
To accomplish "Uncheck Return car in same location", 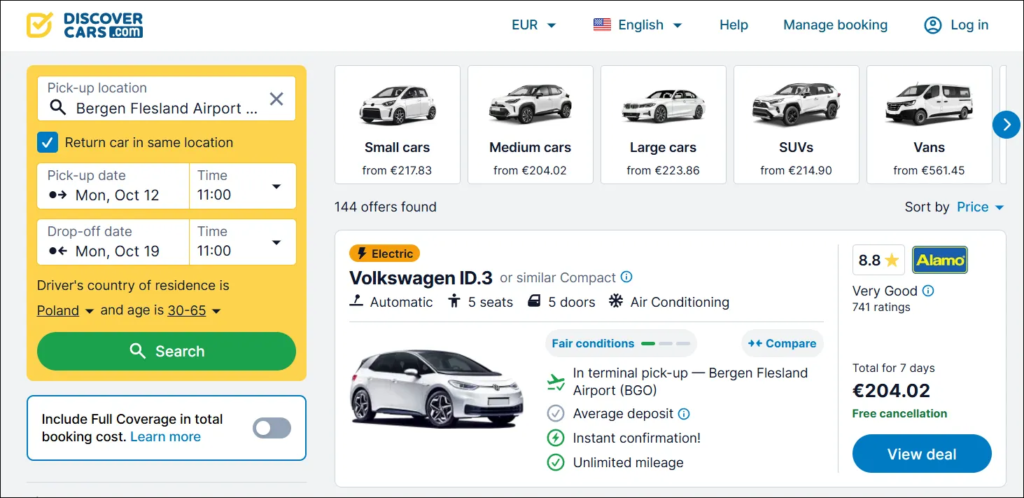I will pos(48,142).
